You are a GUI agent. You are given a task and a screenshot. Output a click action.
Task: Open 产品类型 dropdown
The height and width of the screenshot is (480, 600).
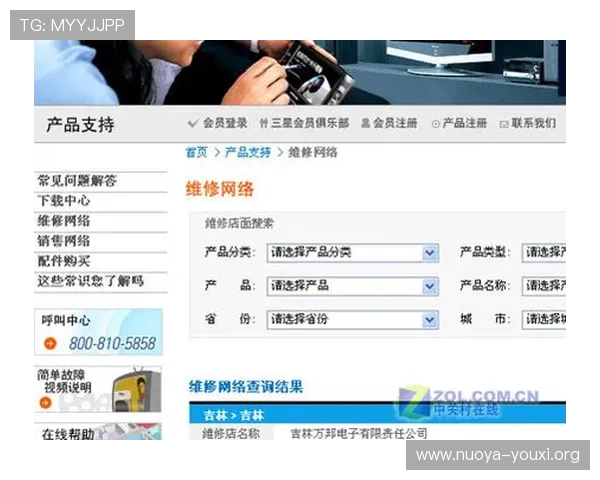(544, 253)
